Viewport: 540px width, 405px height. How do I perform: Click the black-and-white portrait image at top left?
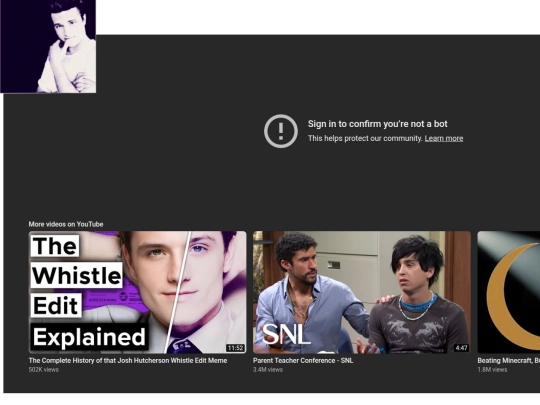(x=48, y=46)
